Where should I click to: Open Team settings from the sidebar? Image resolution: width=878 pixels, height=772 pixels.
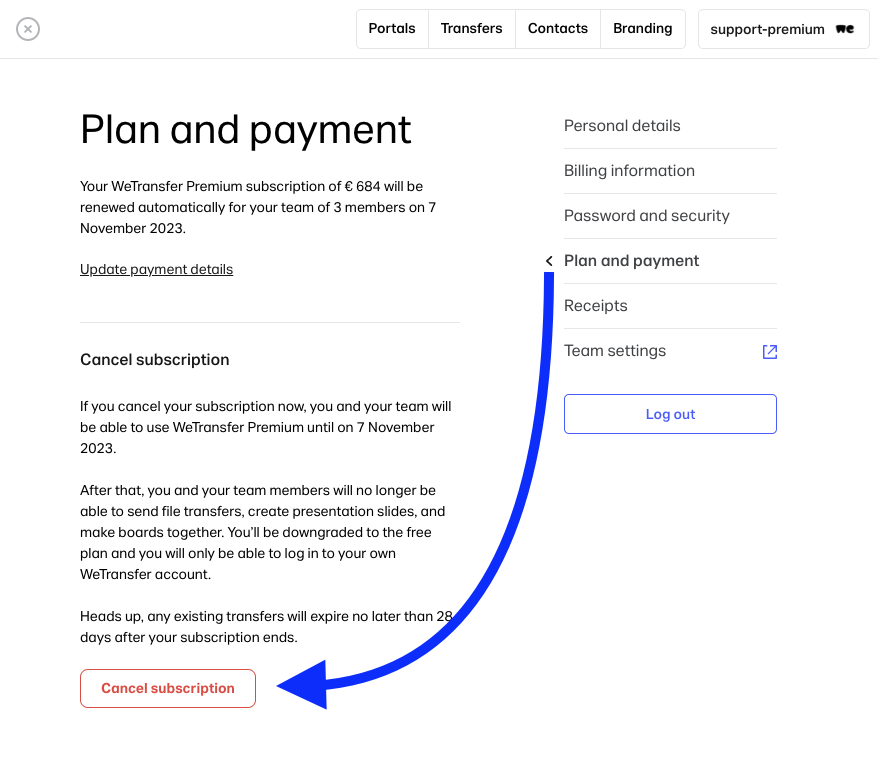(x=614, y=350)
